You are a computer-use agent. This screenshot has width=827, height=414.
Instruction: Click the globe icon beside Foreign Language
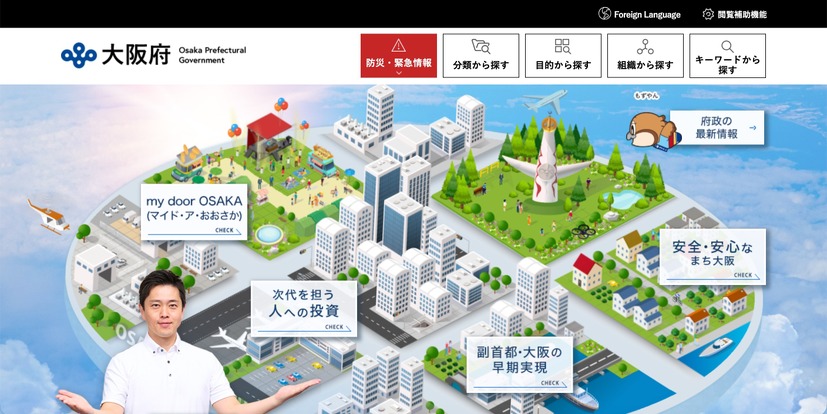604,14
